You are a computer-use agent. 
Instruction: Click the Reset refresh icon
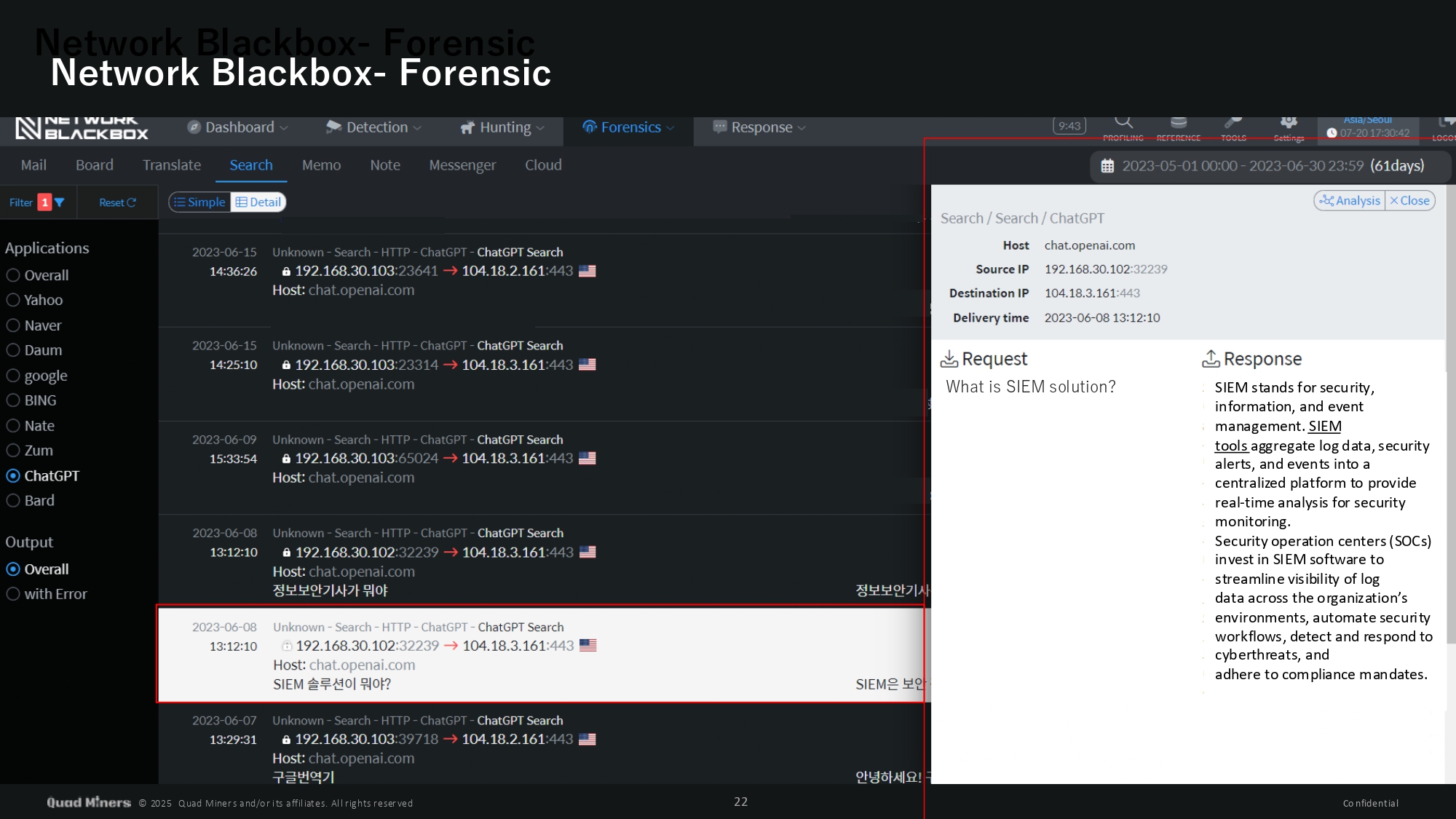click(x=132, y=202)
